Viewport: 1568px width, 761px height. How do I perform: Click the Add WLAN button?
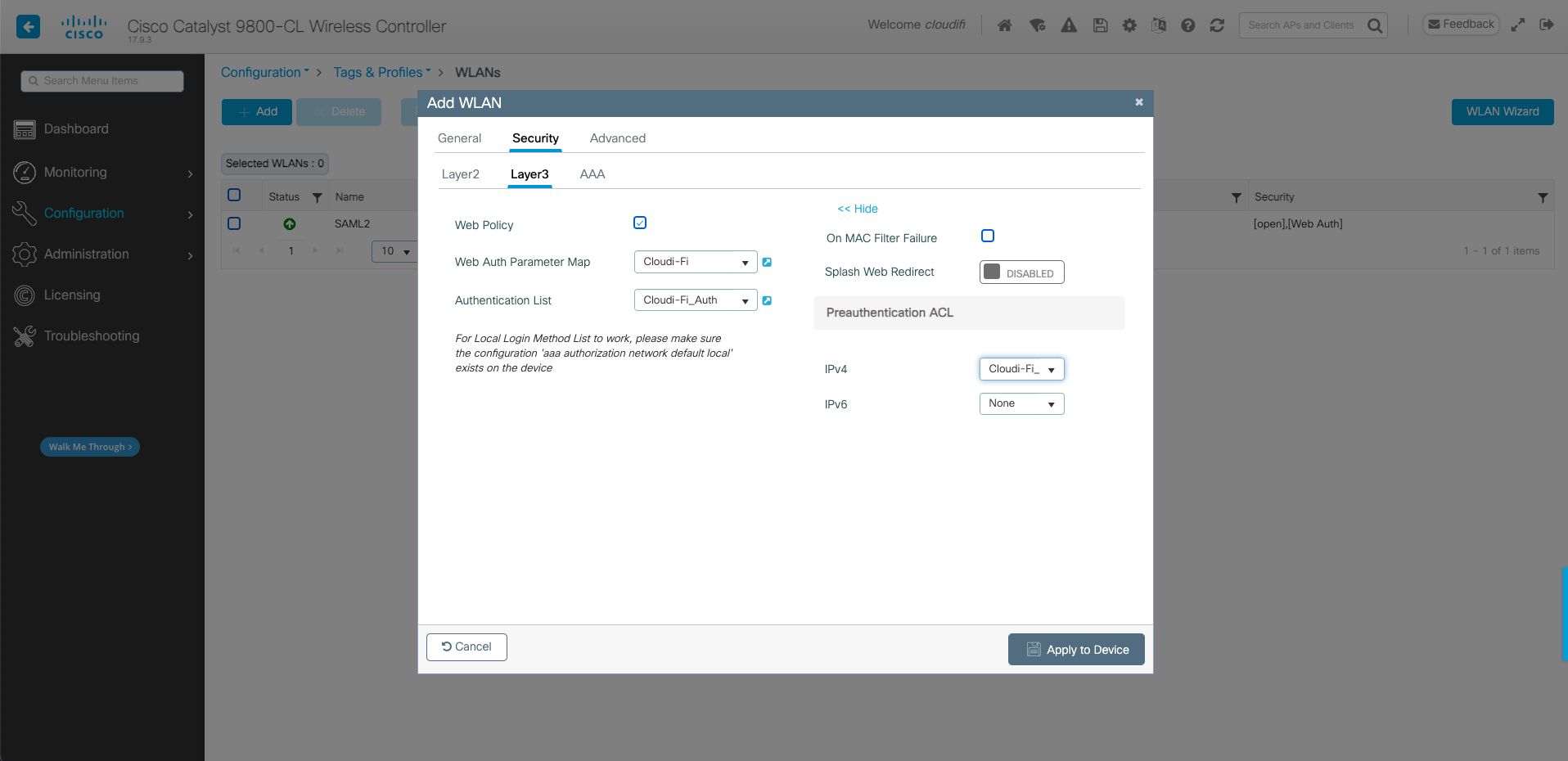257,112
